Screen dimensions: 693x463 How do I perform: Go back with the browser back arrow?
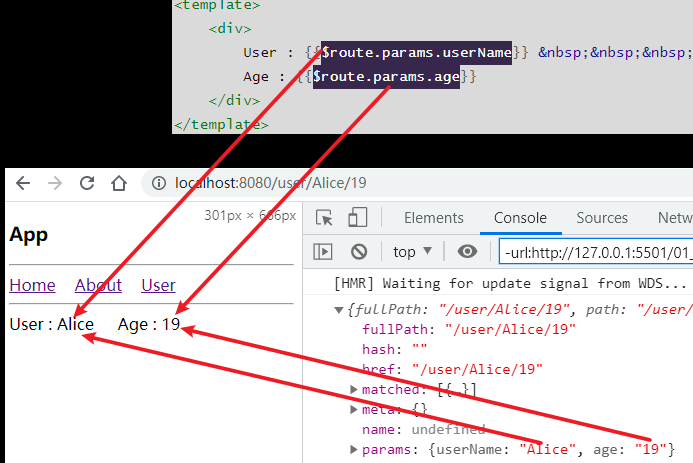coord(23,182)
